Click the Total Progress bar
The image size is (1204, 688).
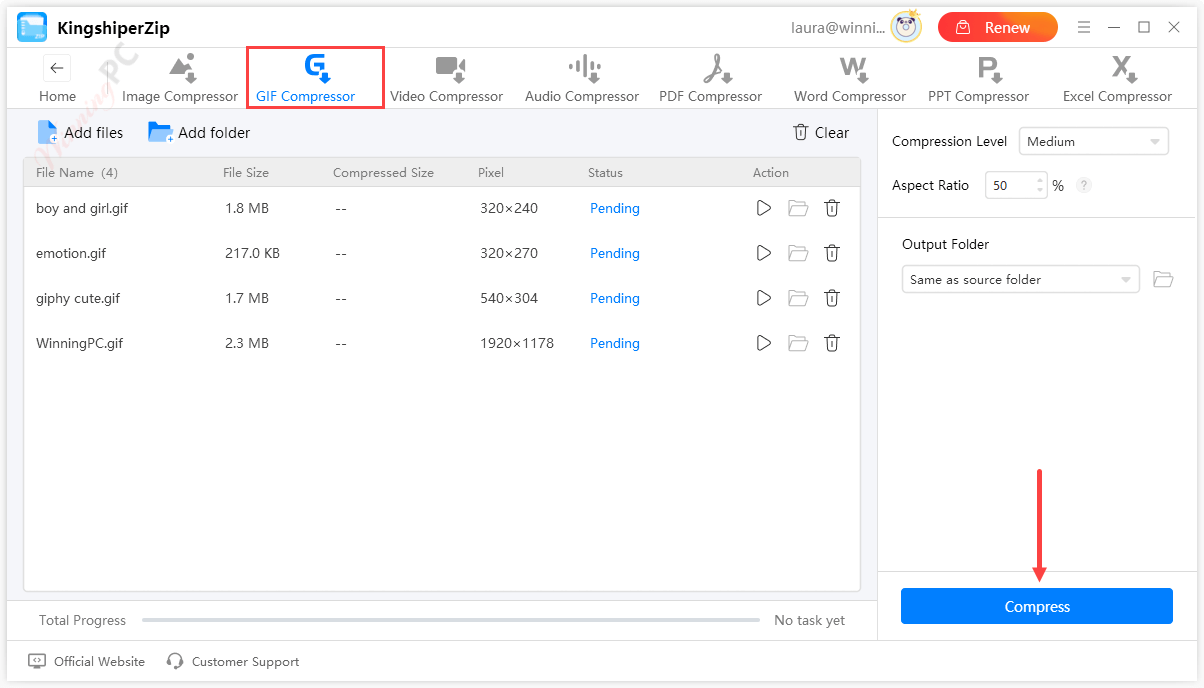pos(451,620)
